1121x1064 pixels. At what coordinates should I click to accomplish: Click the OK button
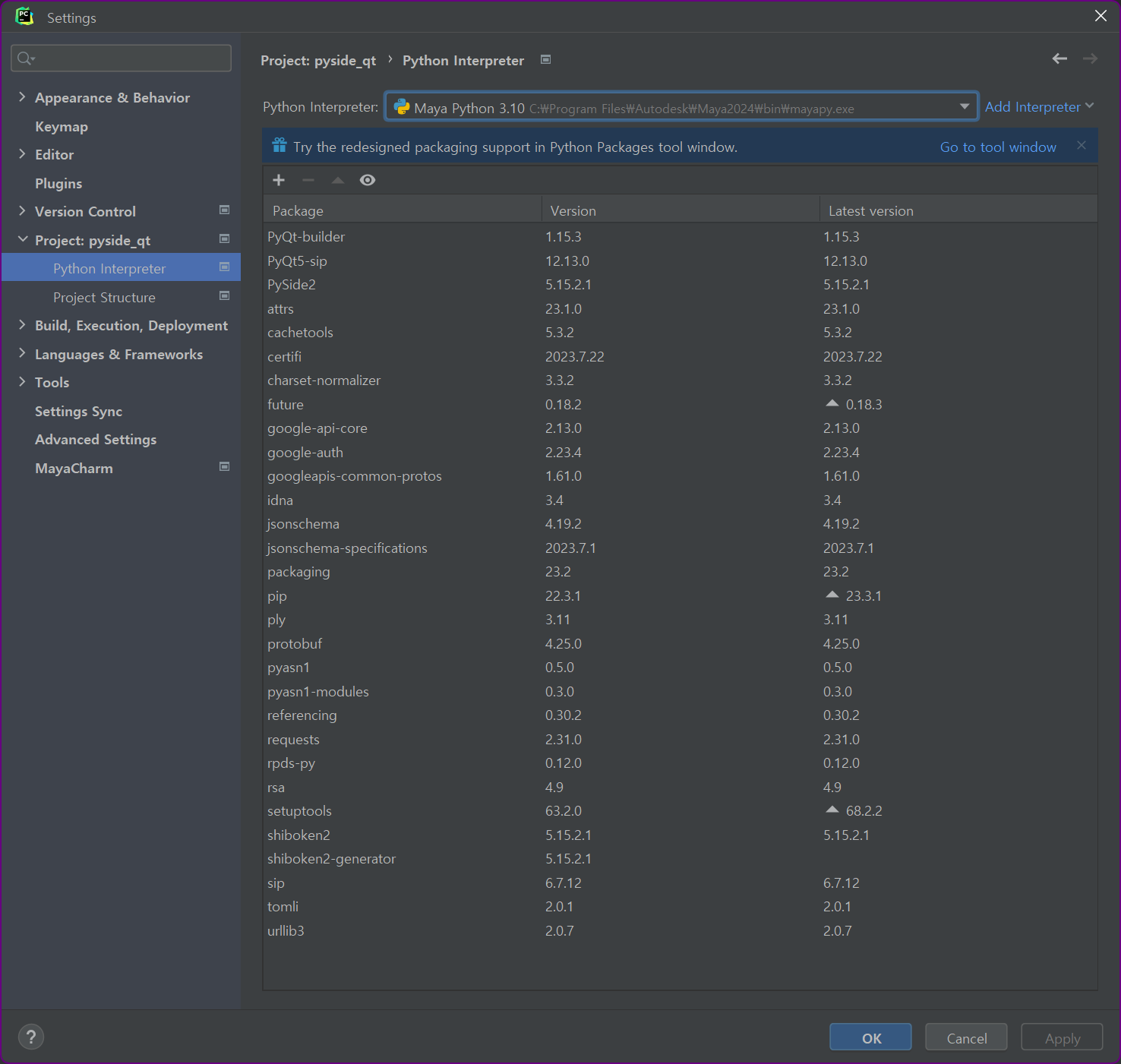pos(870,1037)
